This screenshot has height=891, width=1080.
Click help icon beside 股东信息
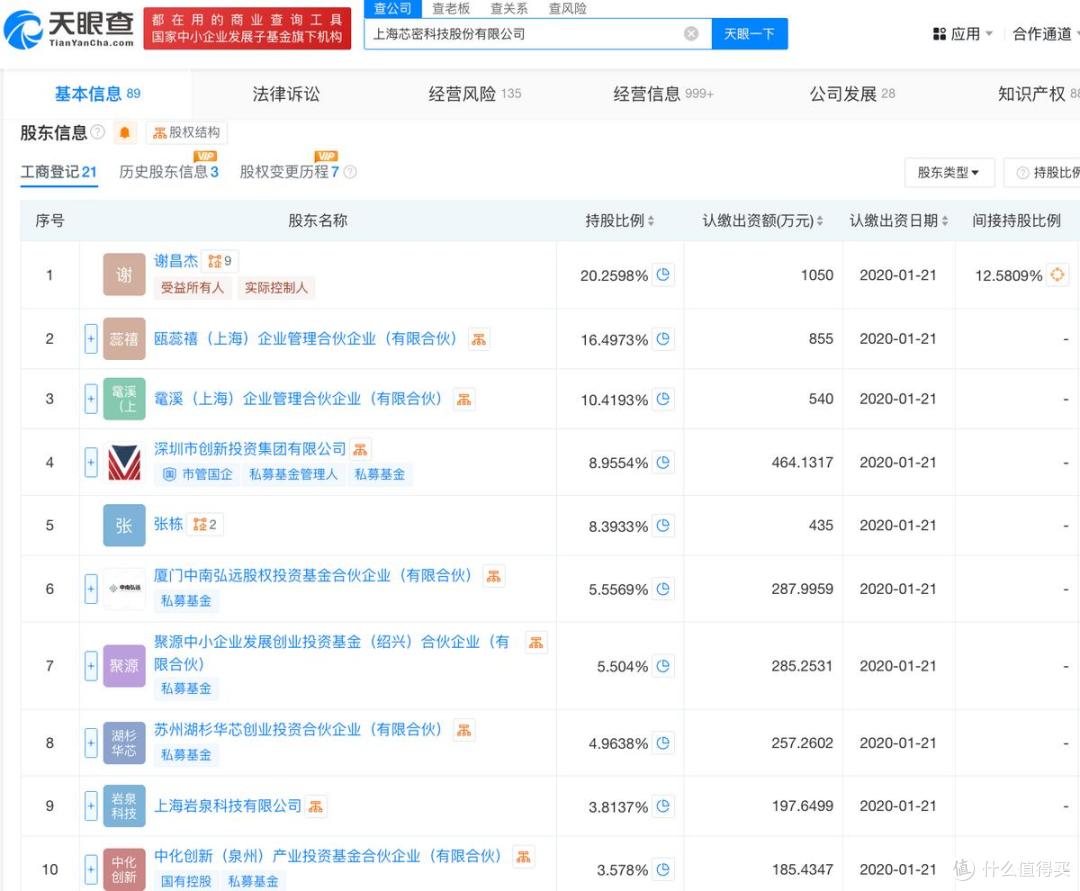click(x=98, y=132)
